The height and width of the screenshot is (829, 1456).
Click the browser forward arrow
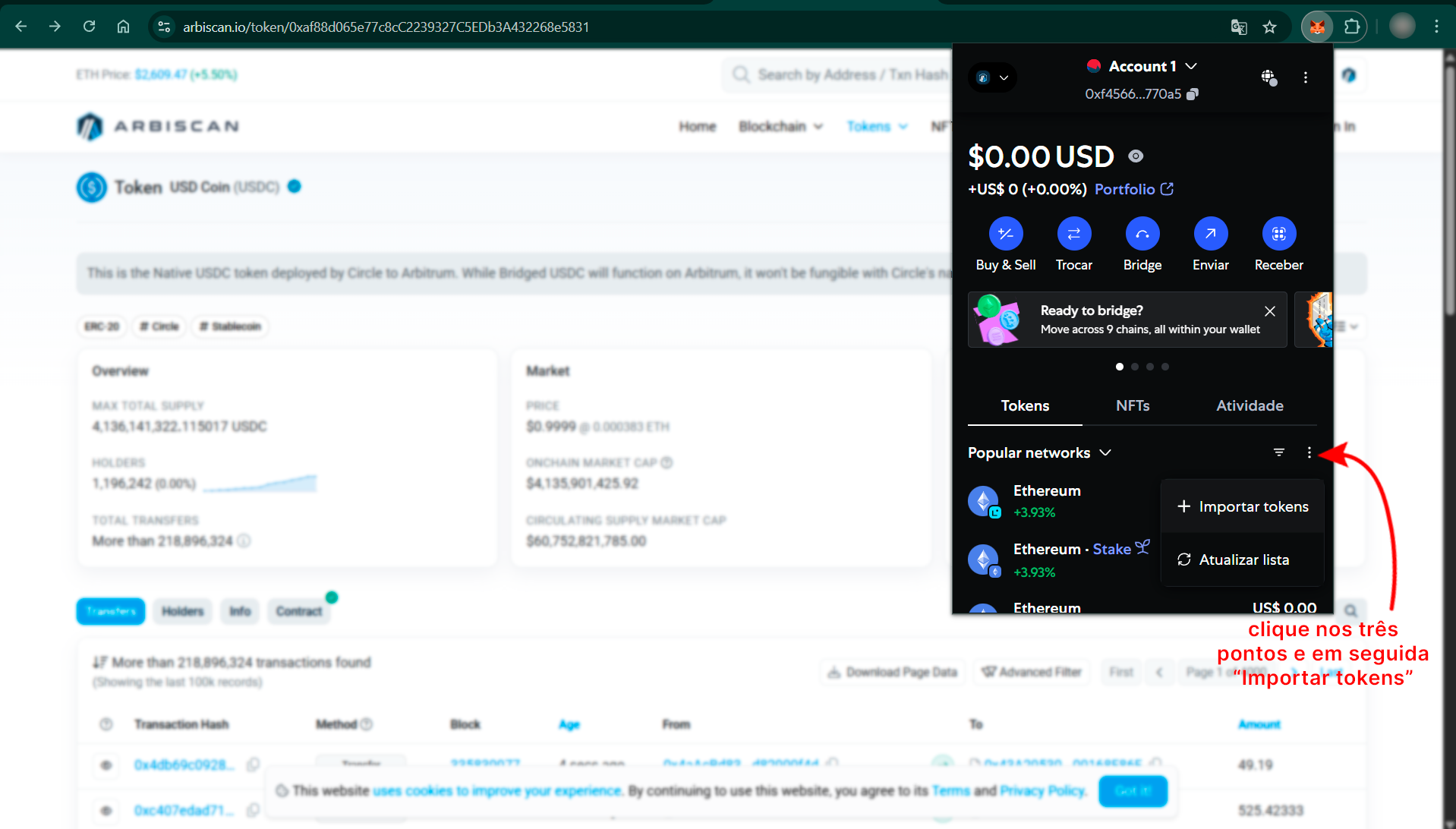[x=55, y=27]
